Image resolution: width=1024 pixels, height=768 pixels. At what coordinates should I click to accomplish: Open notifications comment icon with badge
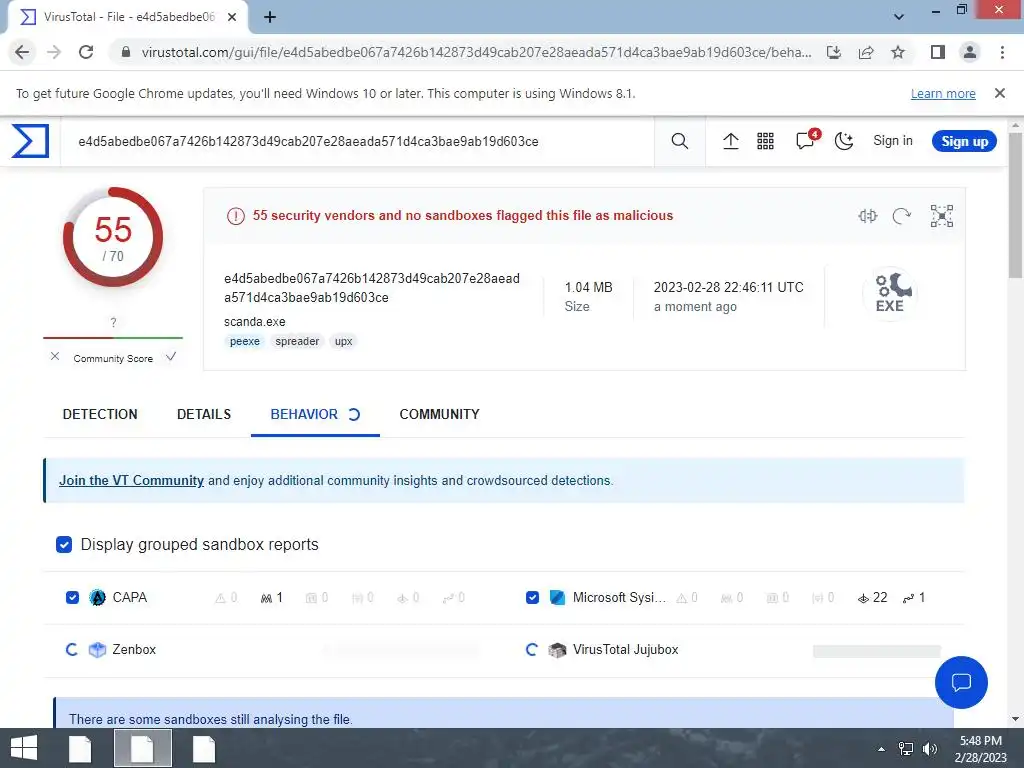point(806,140)
